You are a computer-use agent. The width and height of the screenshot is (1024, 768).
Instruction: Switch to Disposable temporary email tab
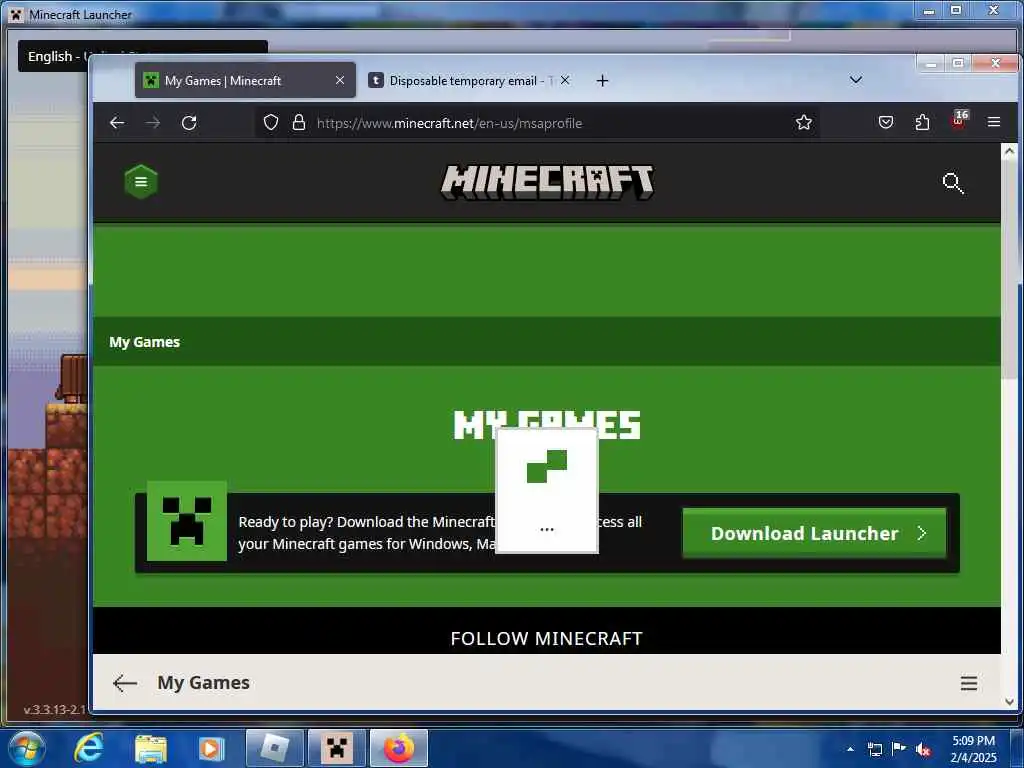[x=468, y=80]
